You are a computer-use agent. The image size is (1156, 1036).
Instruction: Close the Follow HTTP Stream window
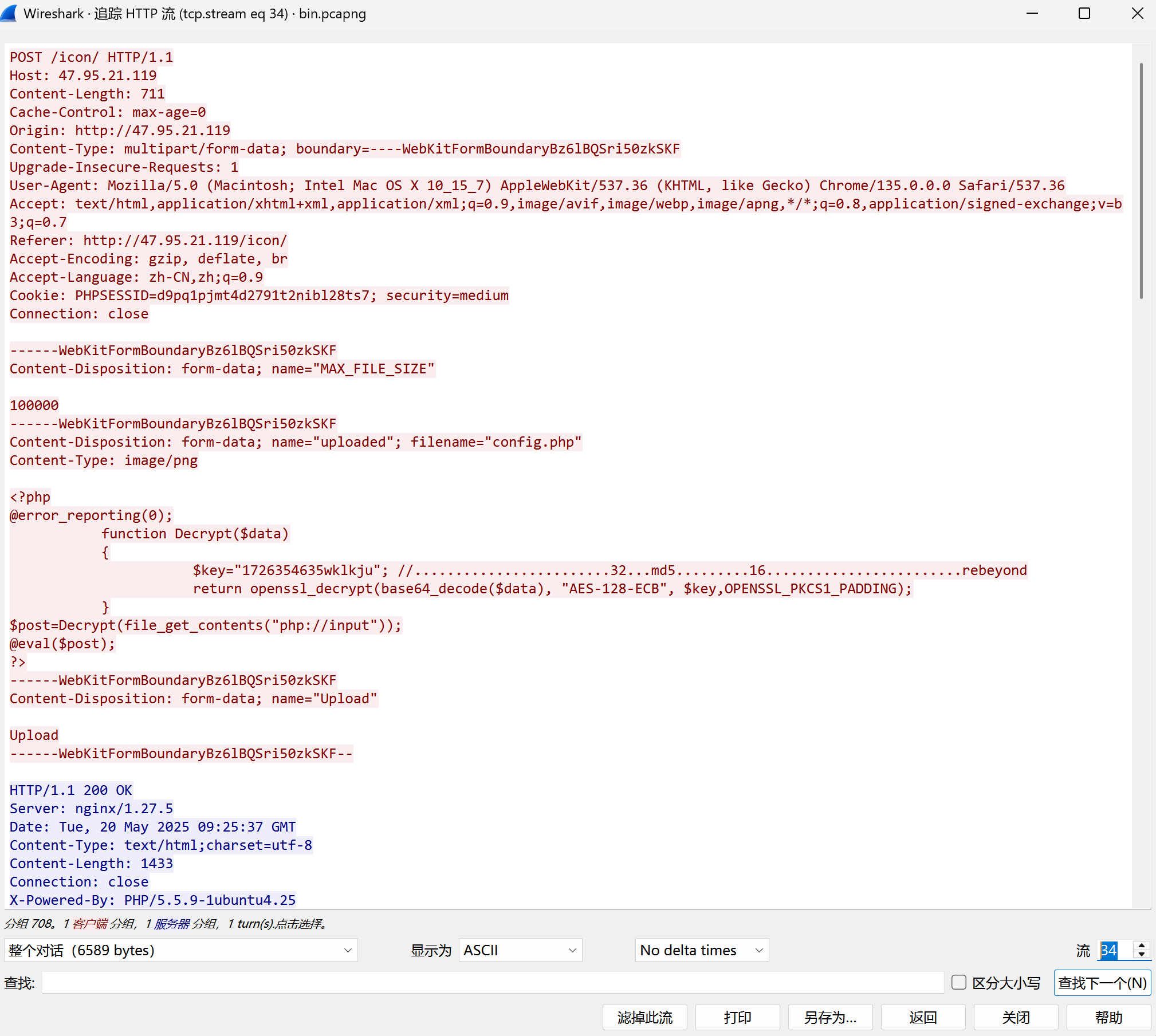(1137, 13)
